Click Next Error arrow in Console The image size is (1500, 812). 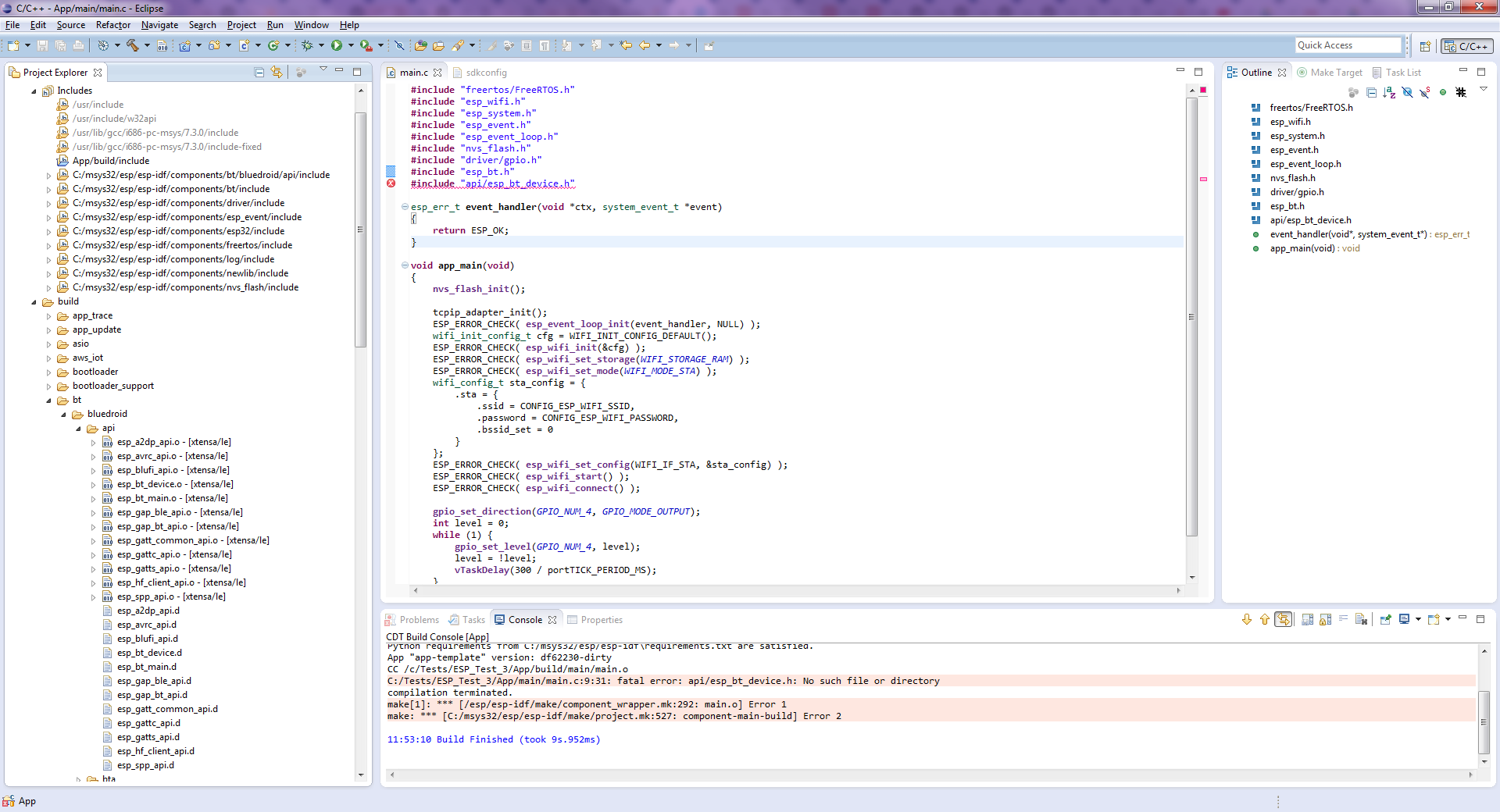point(1247,619)
